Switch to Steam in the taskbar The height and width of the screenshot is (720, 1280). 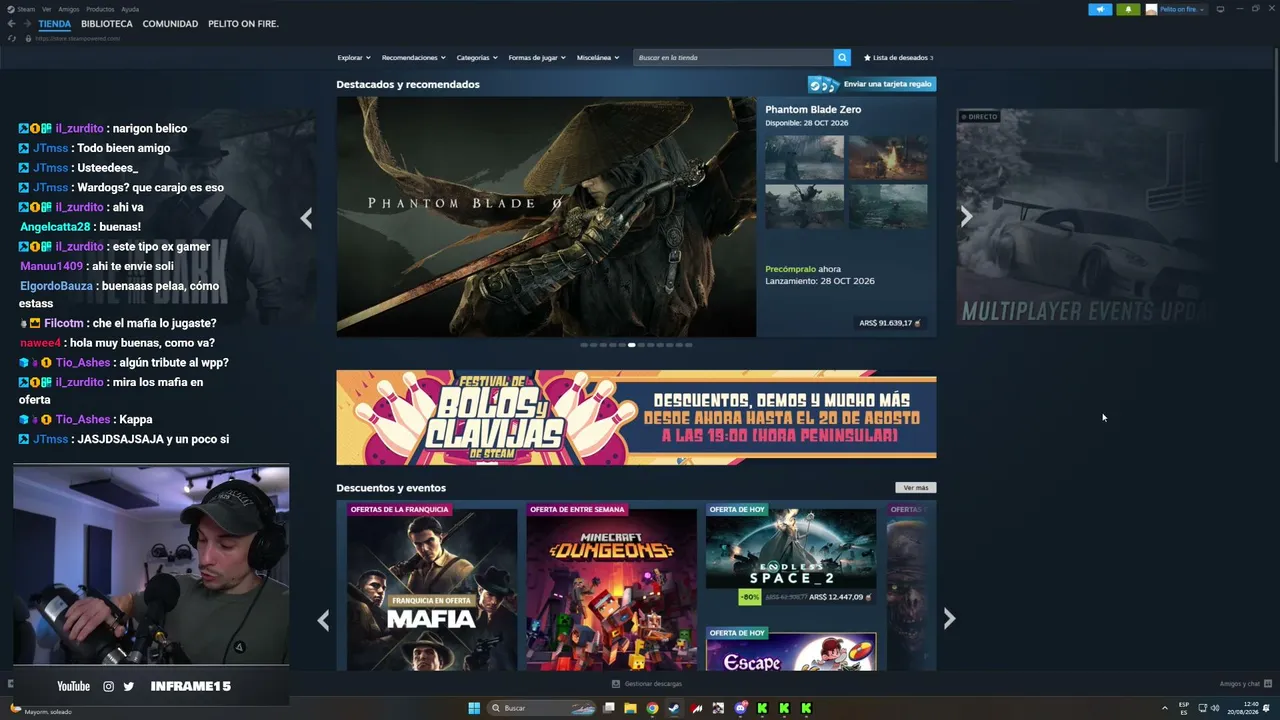[674, 708]
